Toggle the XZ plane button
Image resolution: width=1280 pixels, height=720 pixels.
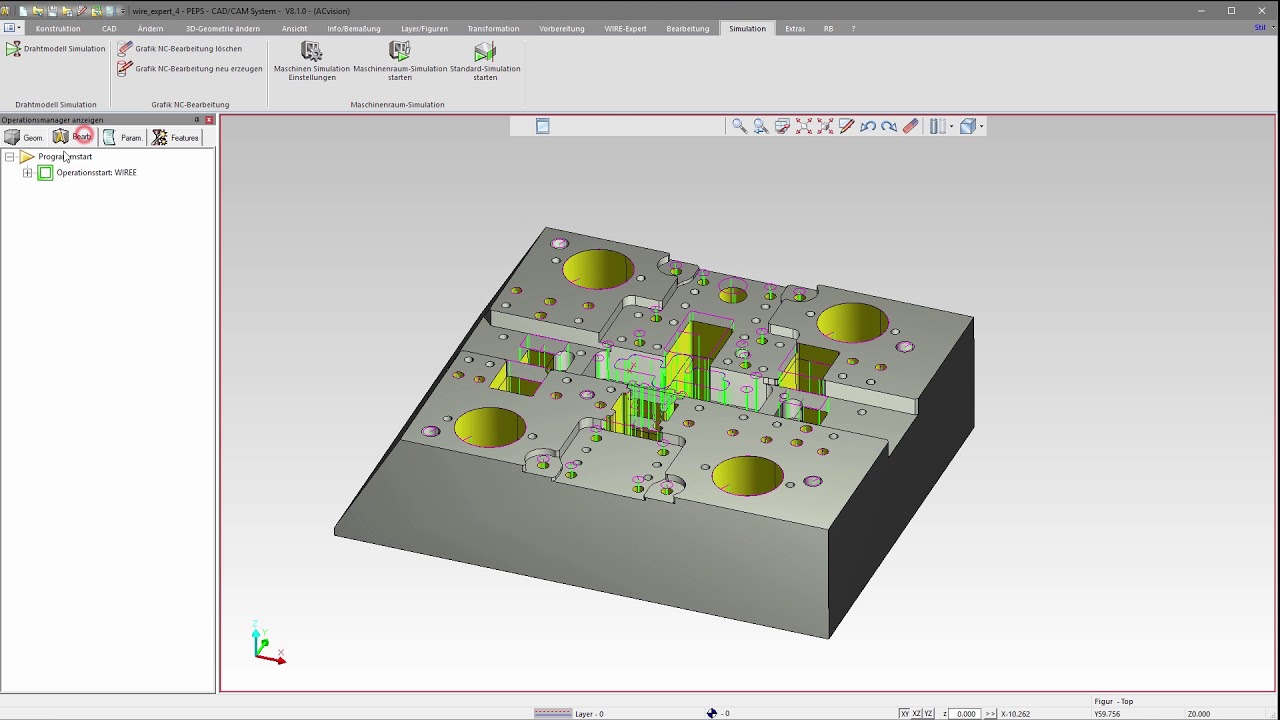917,713
